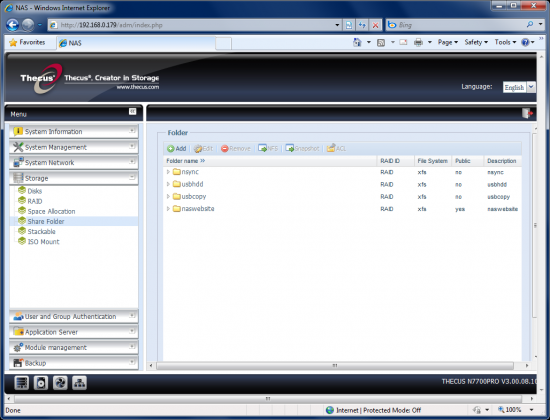Click the logout icon in header bar
This screenshot has width=550, height=420.
coord(527,113)
